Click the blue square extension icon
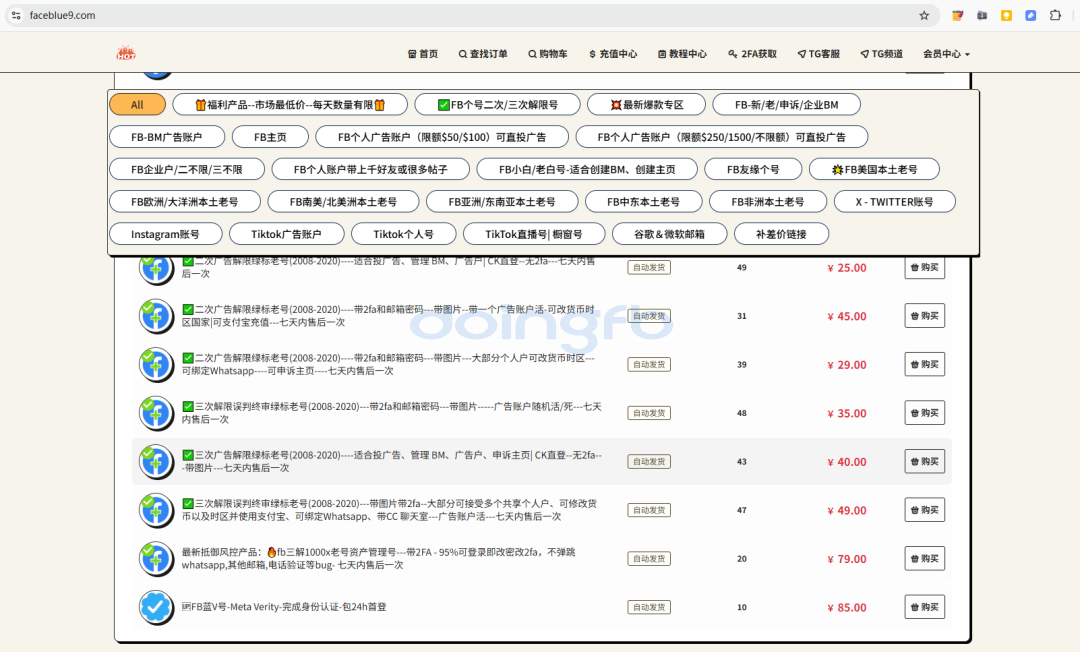Image resolution: width=1080 pixels, height=652 pixels. point(1030,15)
